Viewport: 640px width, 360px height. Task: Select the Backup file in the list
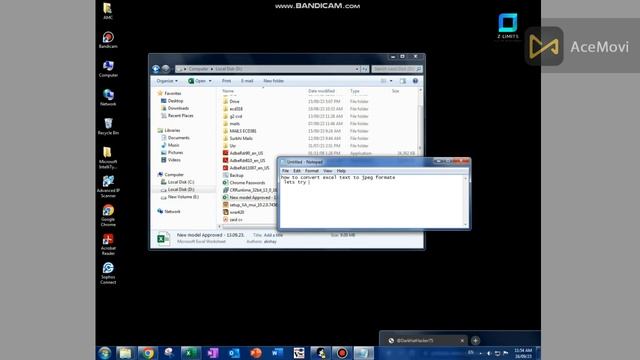point(236,175)
